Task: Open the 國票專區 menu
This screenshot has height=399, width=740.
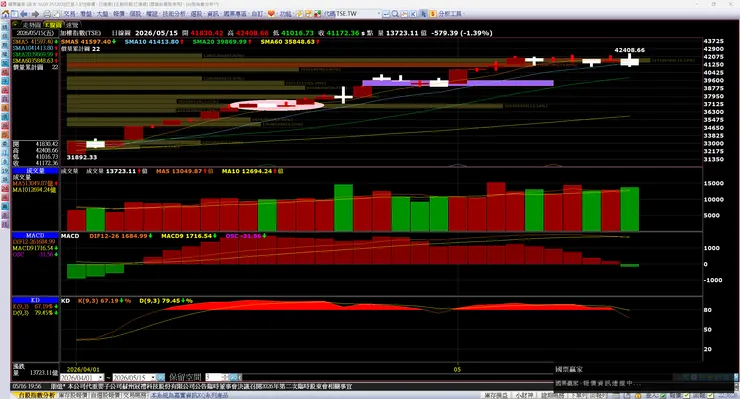Action: (235, 14)
